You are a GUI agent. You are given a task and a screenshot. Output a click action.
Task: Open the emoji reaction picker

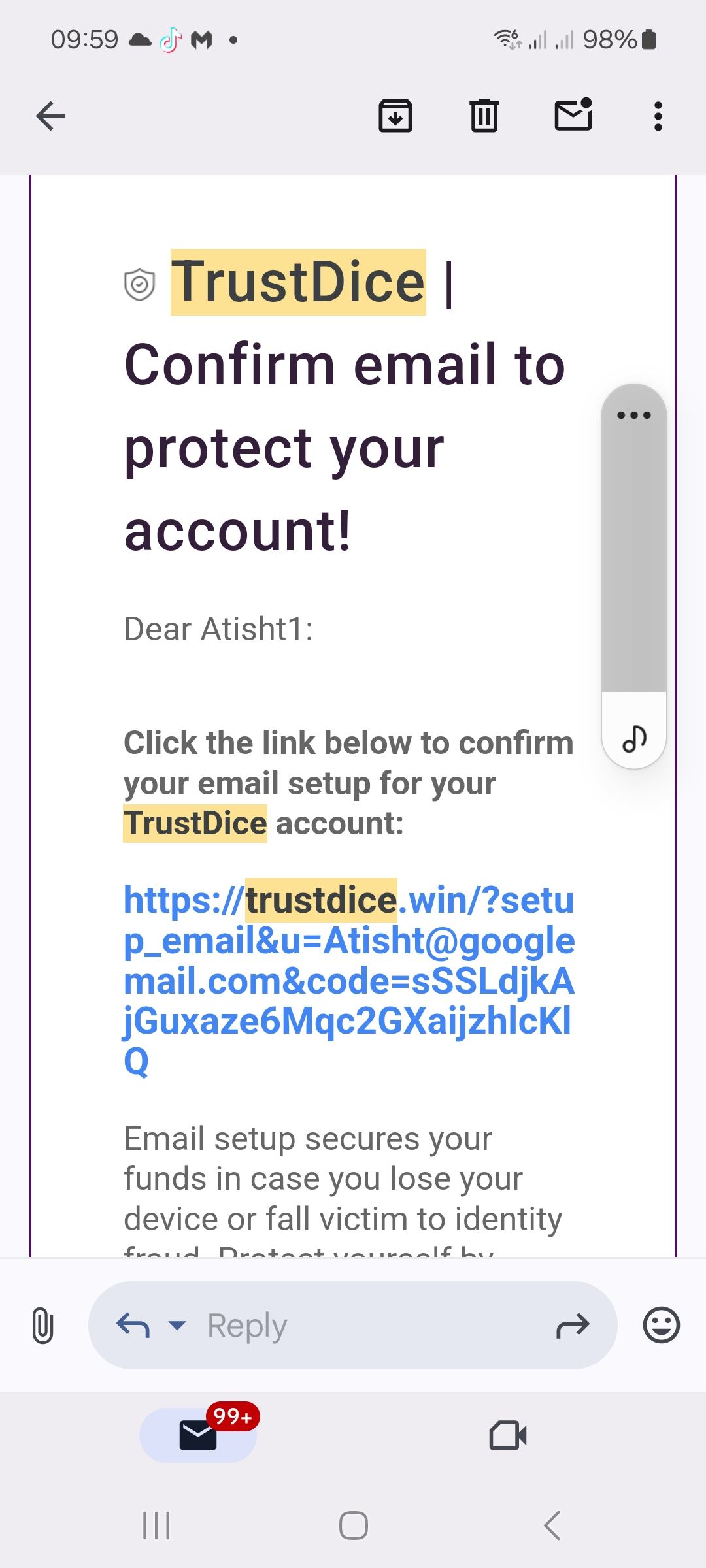661,1325
